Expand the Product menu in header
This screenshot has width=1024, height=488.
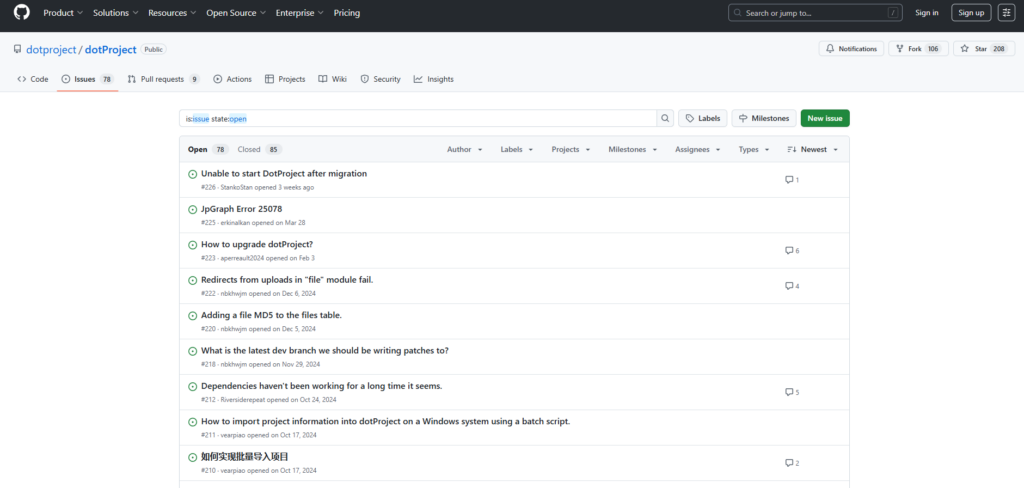[x=63, y=13]
